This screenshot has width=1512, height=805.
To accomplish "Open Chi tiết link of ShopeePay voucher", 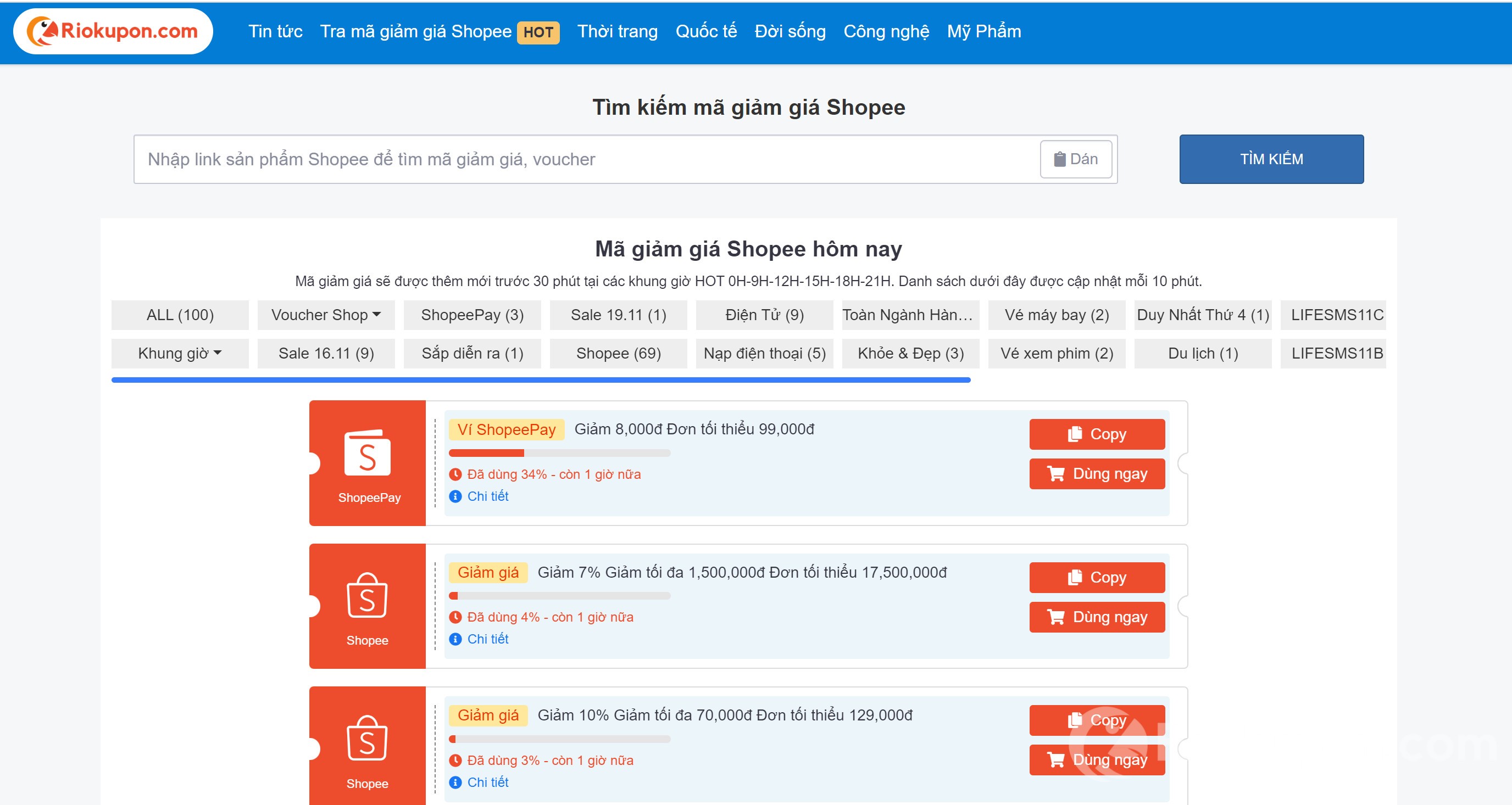I will (487, 496).
